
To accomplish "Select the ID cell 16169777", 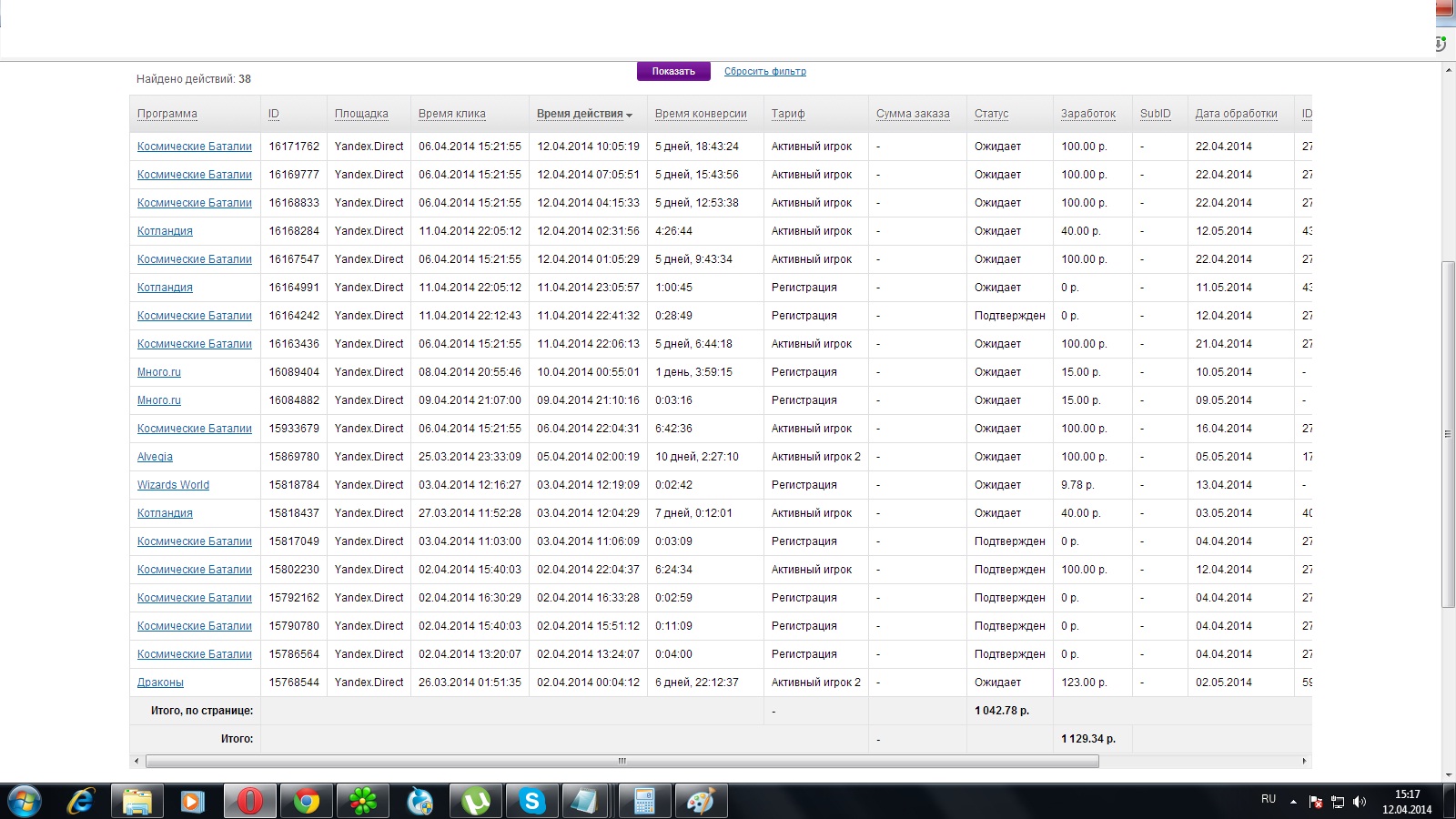I will [294, 175].
